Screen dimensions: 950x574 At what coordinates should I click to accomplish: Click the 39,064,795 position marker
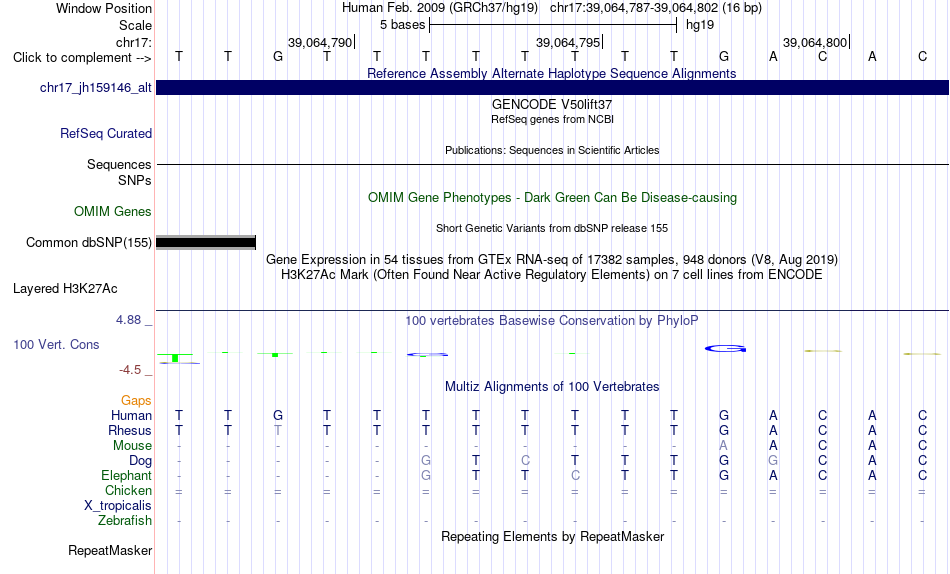568,42
